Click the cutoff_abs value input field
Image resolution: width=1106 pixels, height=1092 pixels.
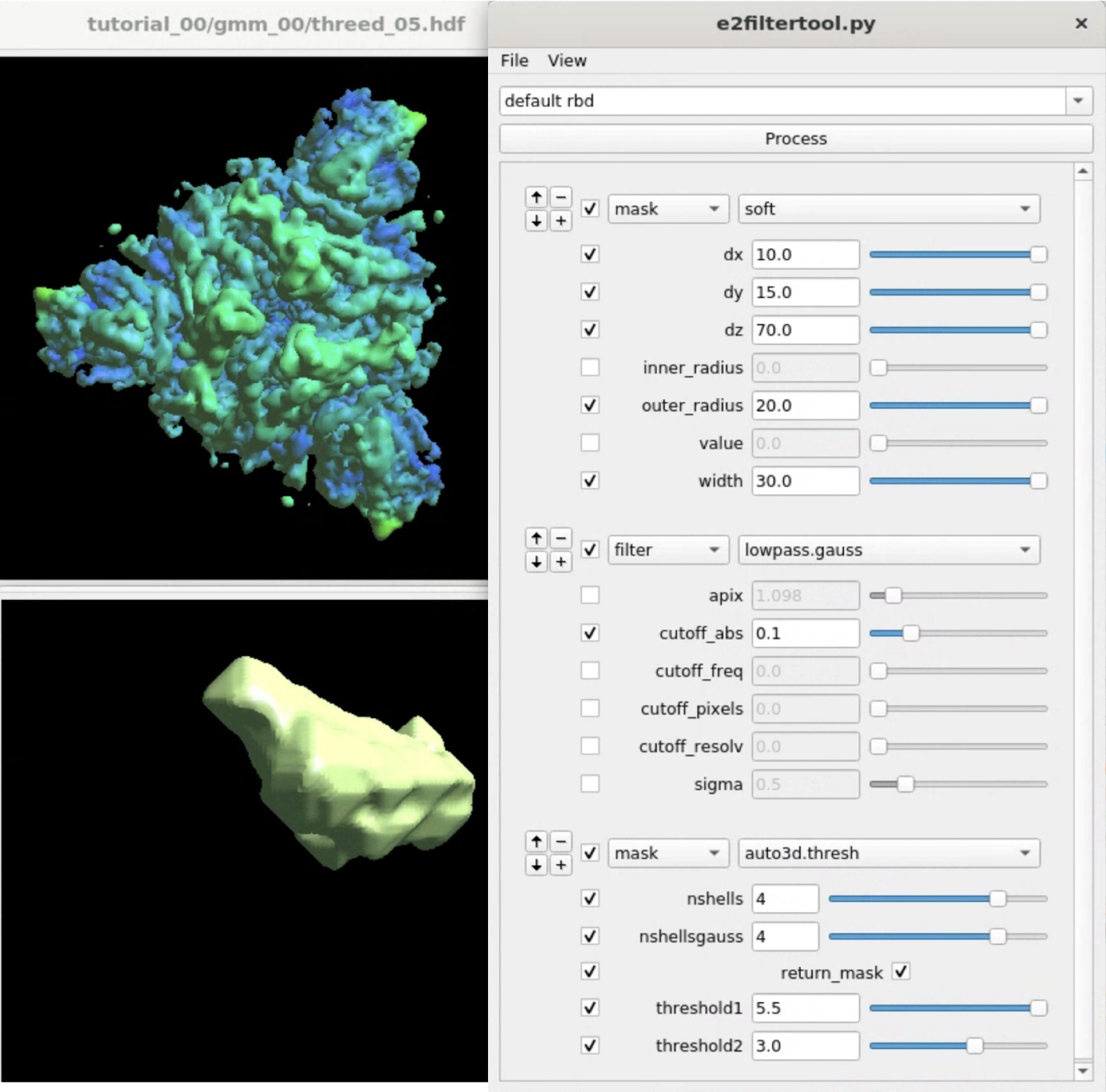pos(805,633)
